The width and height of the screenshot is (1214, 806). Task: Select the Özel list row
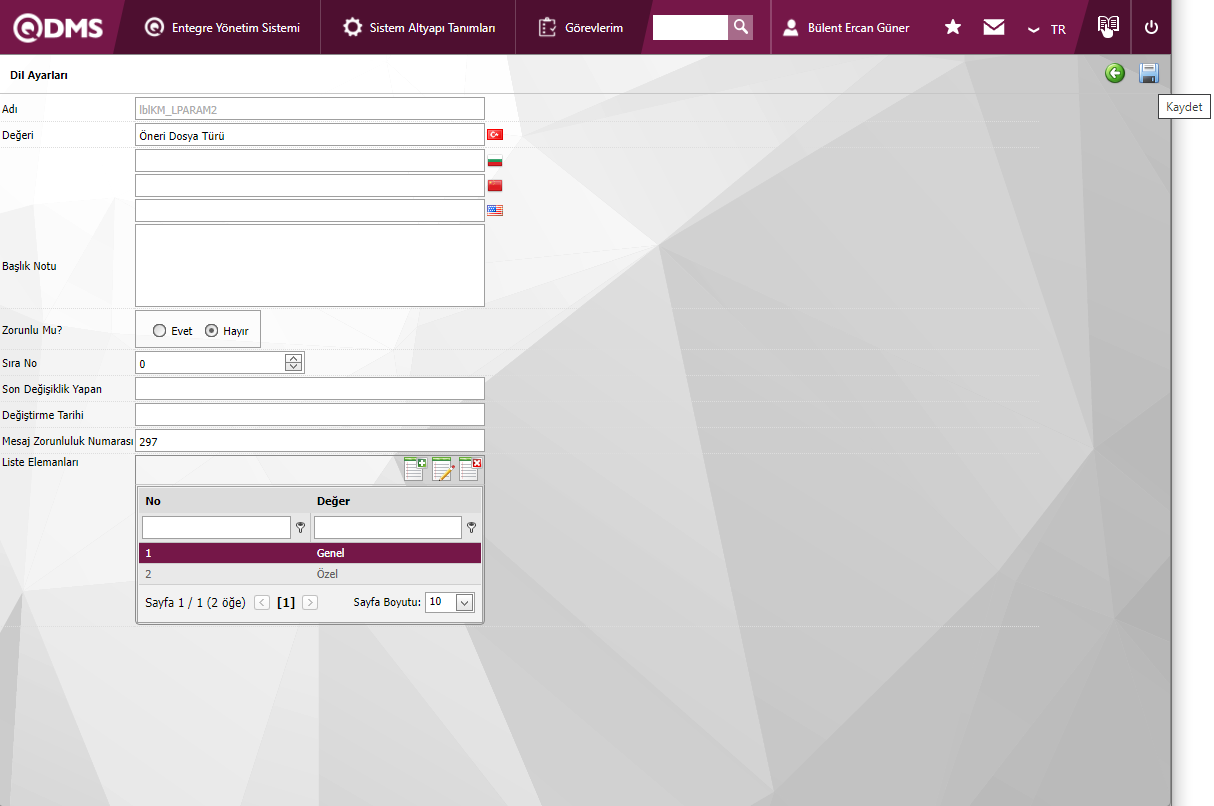coord(310,574)
